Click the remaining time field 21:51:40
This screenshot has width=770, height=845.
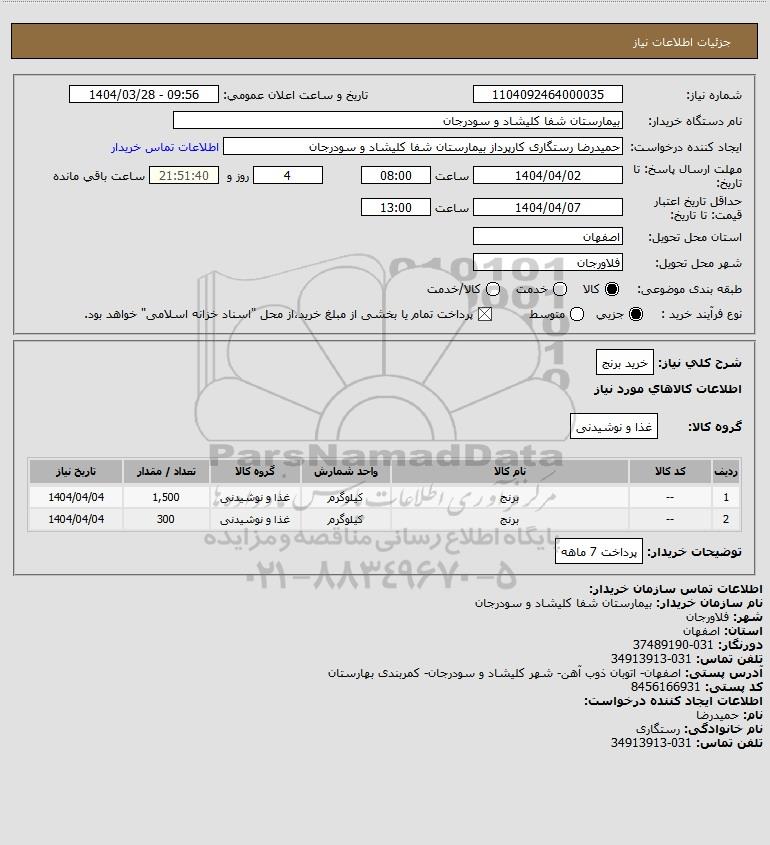tap(184, 175)
